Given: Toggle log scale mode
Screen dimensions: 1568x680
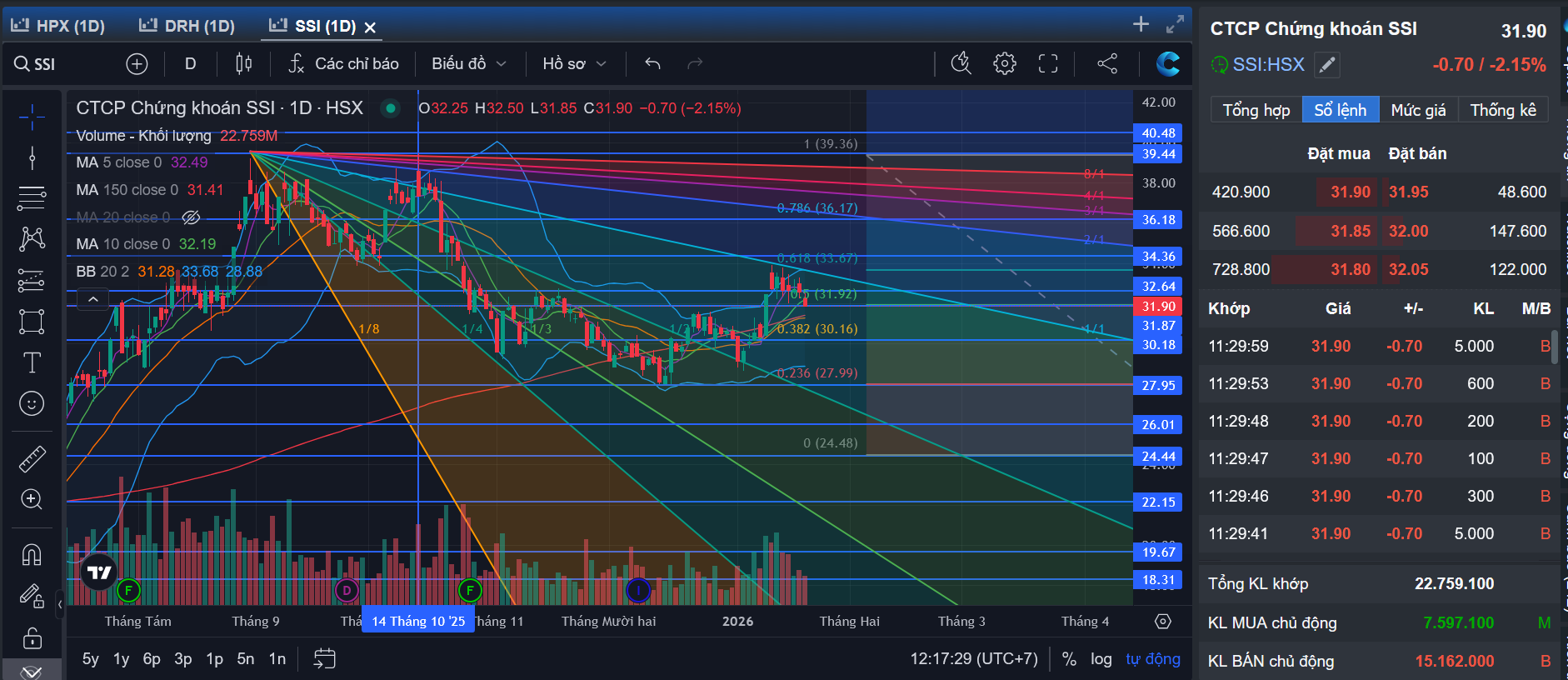Looking at the screenshot, I should [1101, 659].
